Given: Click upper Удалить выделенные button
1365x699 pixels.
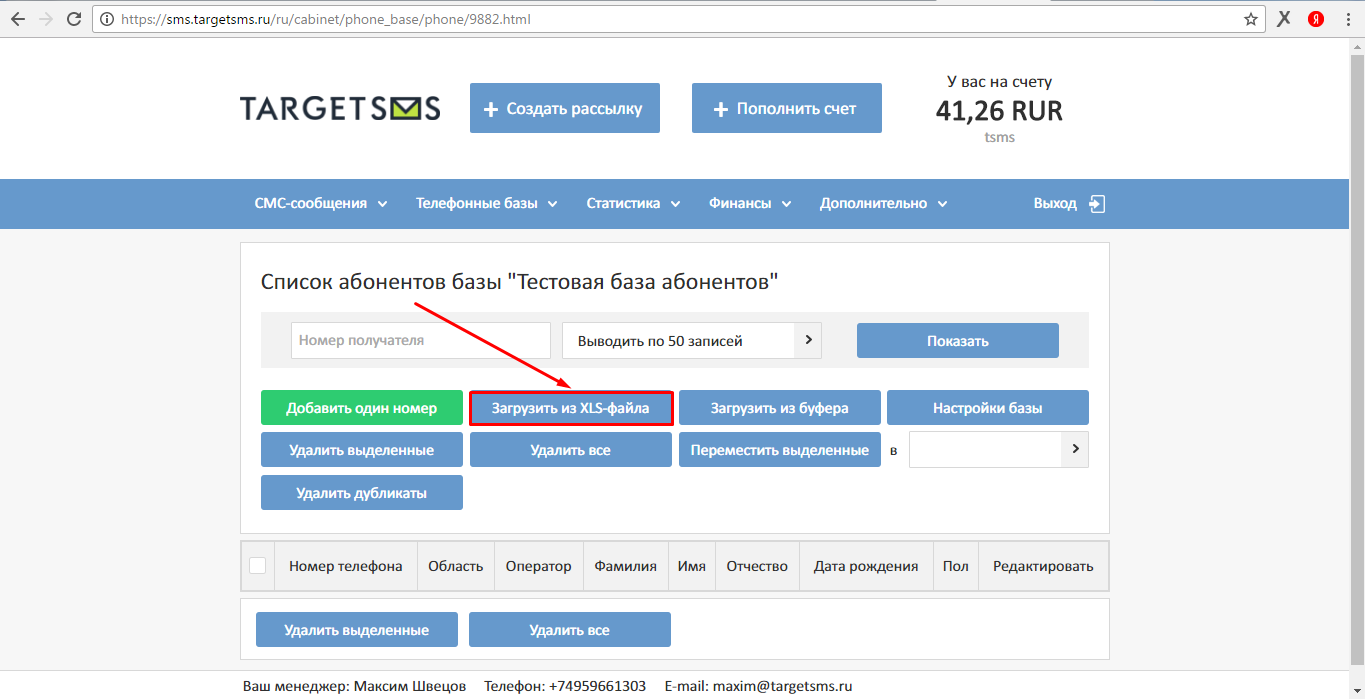Looking at the screenshot, I should (362, 450).
